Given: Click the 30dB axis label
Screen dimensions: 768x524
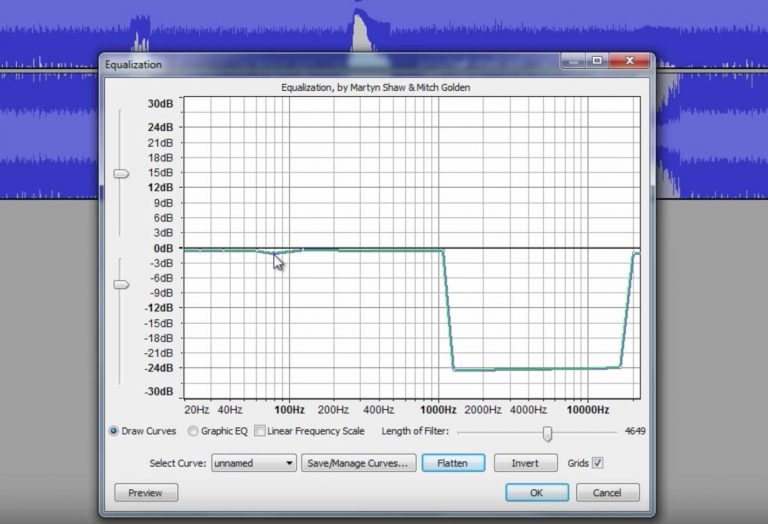Looking at the screenshot, I should (160, 104).
